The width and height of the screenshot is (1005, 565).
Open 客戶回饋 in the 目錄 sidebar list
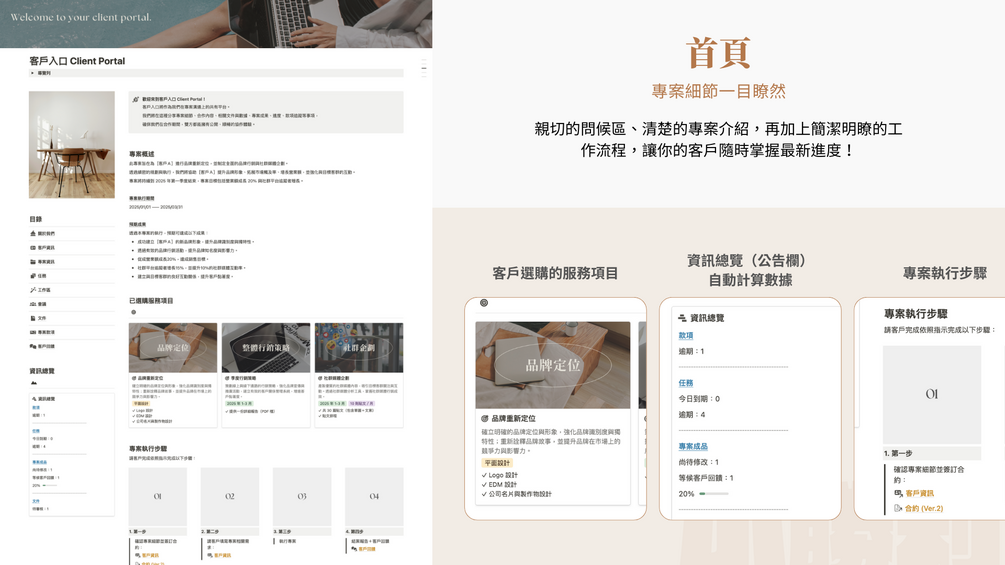[x=42, y=346]
